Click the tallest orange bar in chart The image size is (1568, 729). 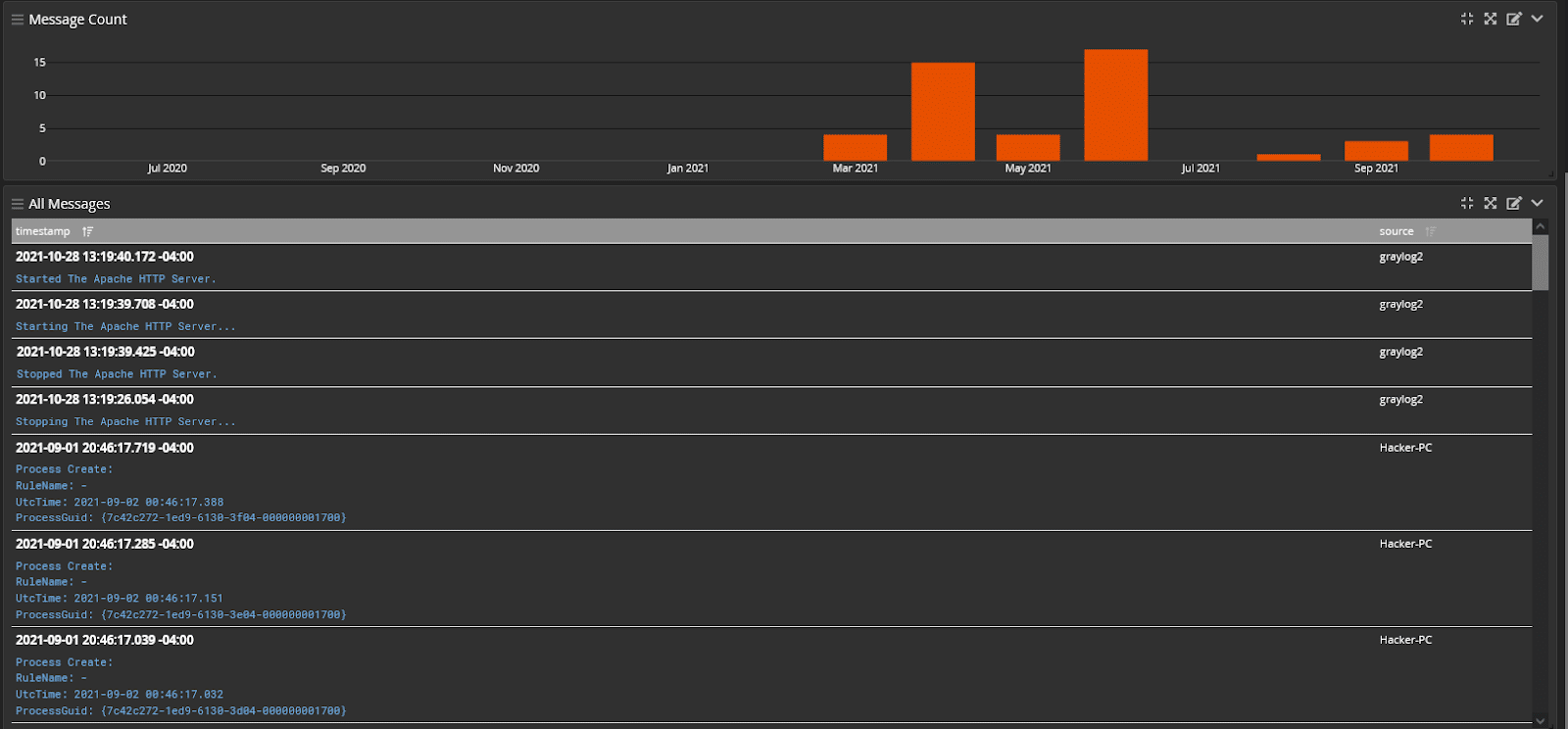pos(1115,105)
